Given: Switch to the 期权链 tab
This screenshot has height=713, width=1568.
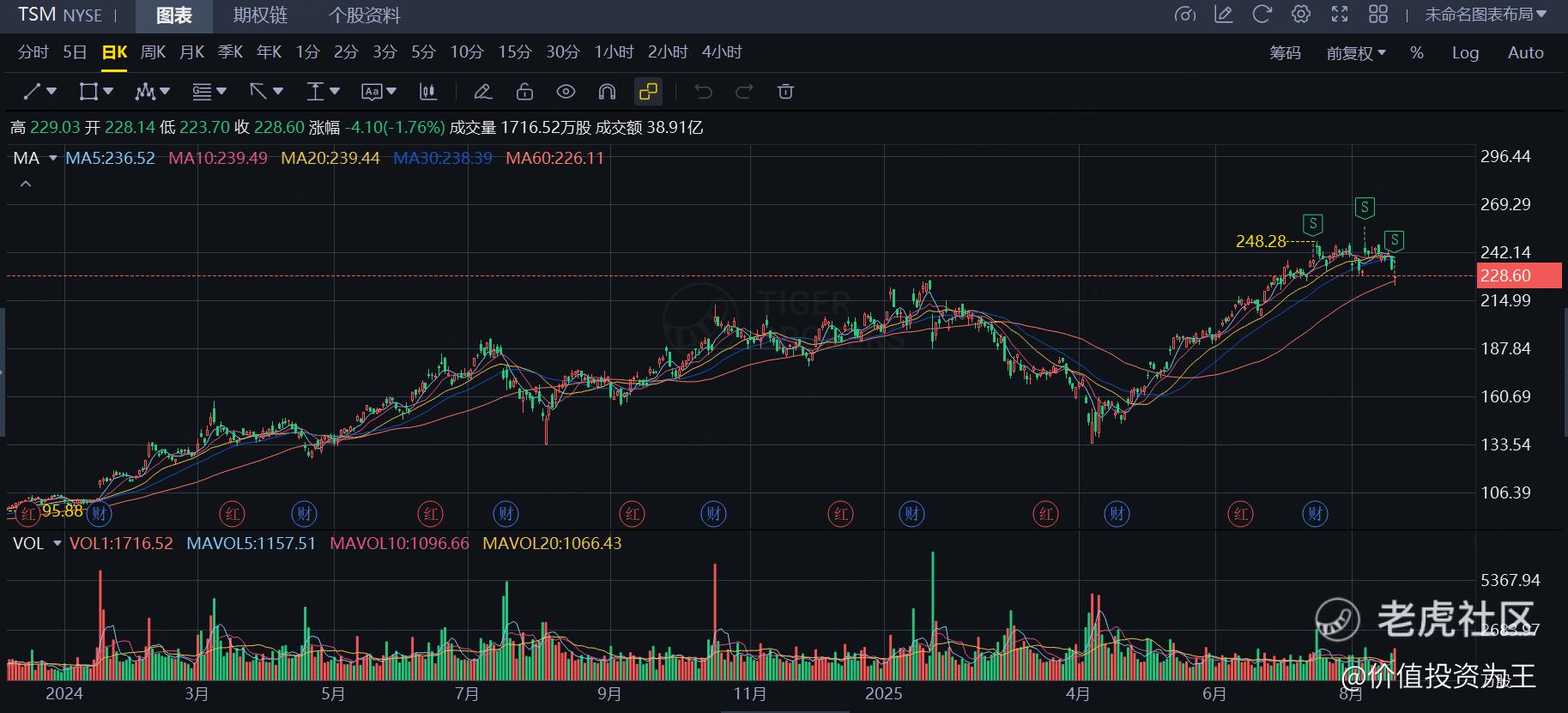Looking at the screenshot, I should pyautogui.click(x=260, y=15).
